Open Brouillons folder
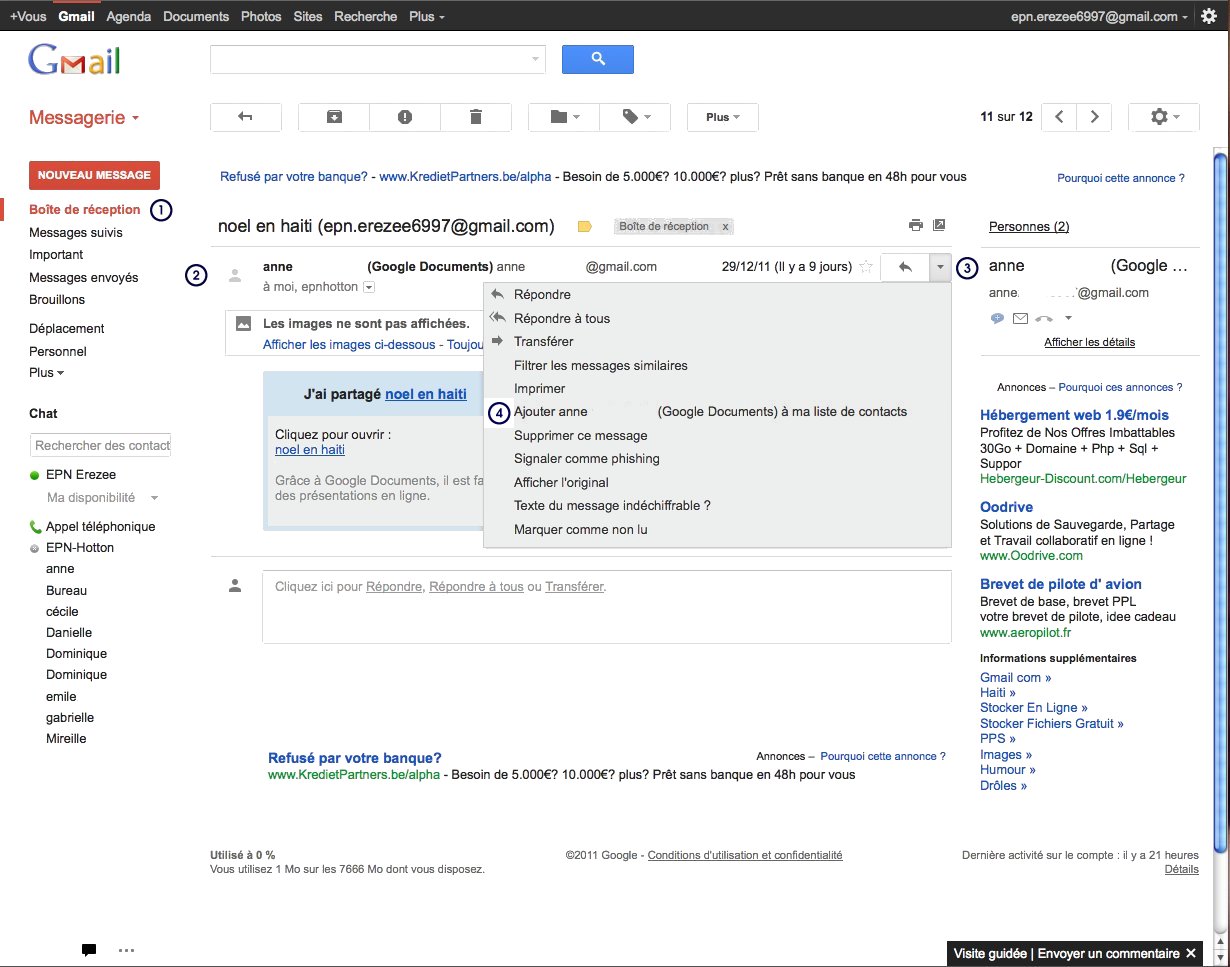Image resolution: width=1230 pixels, height=967 pixels. point(57,299)
